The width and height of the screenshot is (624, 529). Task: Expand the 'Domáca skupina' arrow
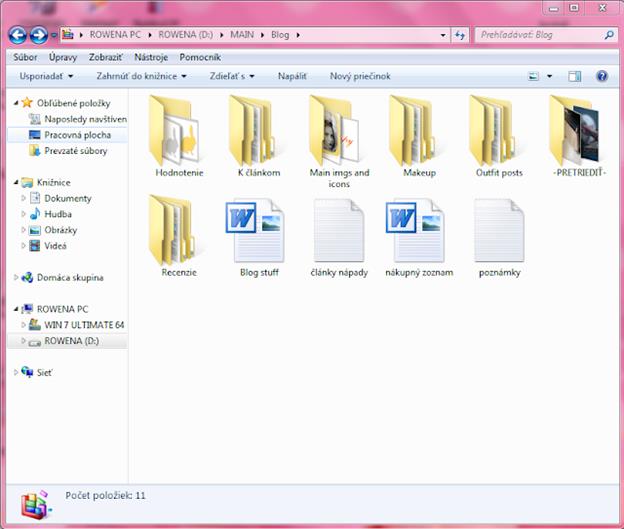click(x=16, y=277)
